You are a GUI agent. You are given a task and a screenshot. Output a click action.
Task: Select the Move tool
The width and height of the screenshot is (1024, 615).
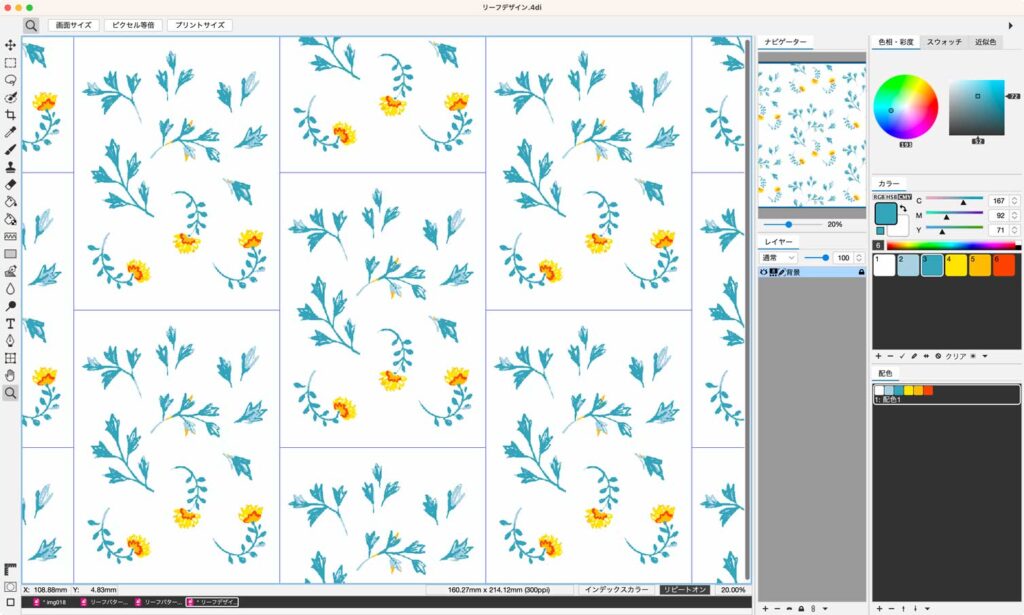10,45
